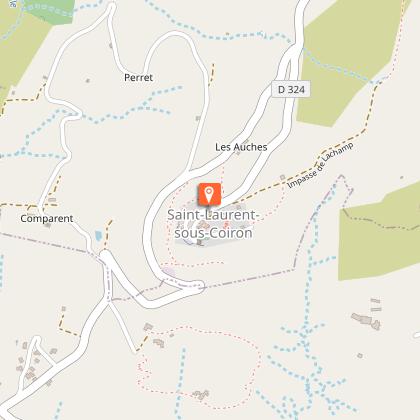Screen dimensions: 420x420
Task: Click the green area below Impasse de Lachamp
Action: click(x=377, y=233)
